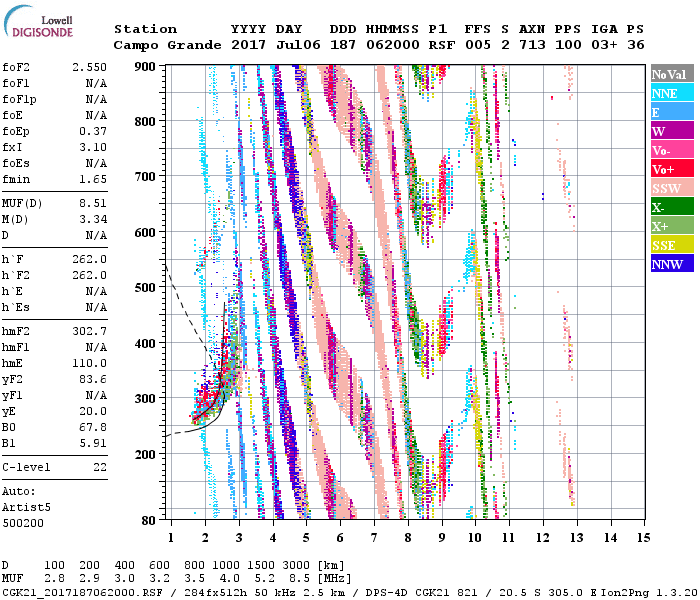Click the X+ light green legend swatch

[670, 226]
